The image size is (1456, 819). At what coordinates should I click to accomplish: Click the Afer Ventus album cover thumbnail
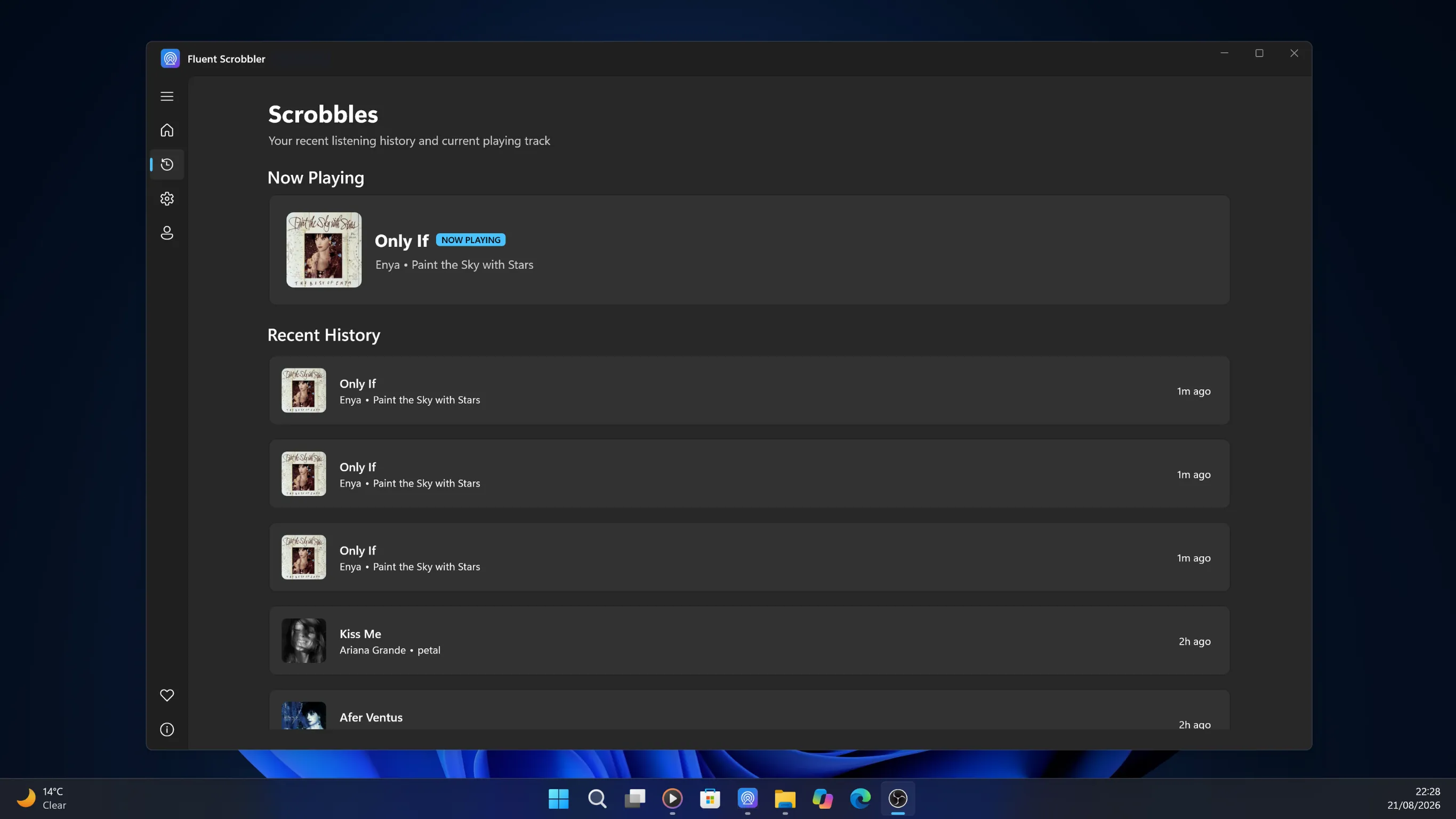click(x=304, y=716)
